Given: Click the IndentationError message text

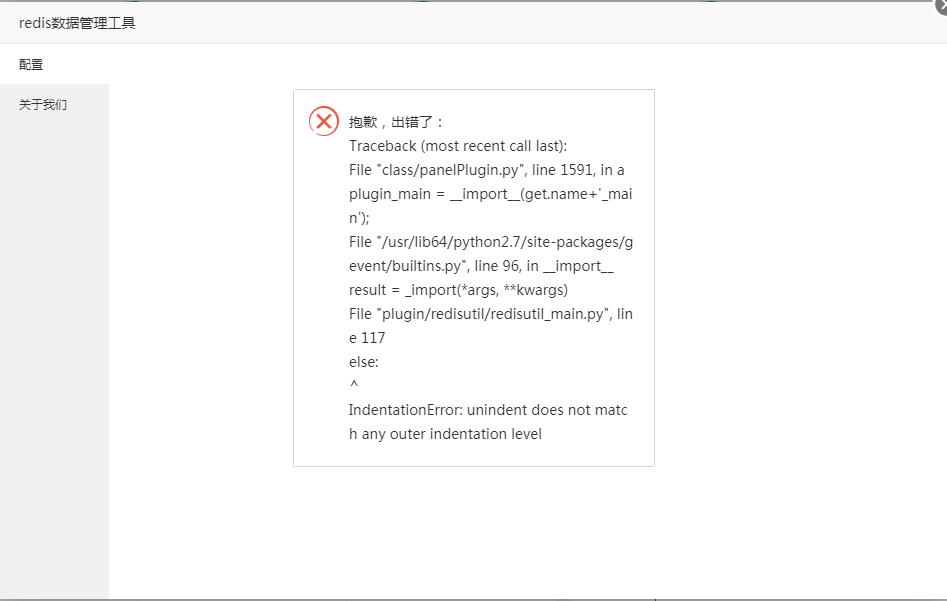Looking at the screenshot, I should pyautogui.click(x=488, y=422).
